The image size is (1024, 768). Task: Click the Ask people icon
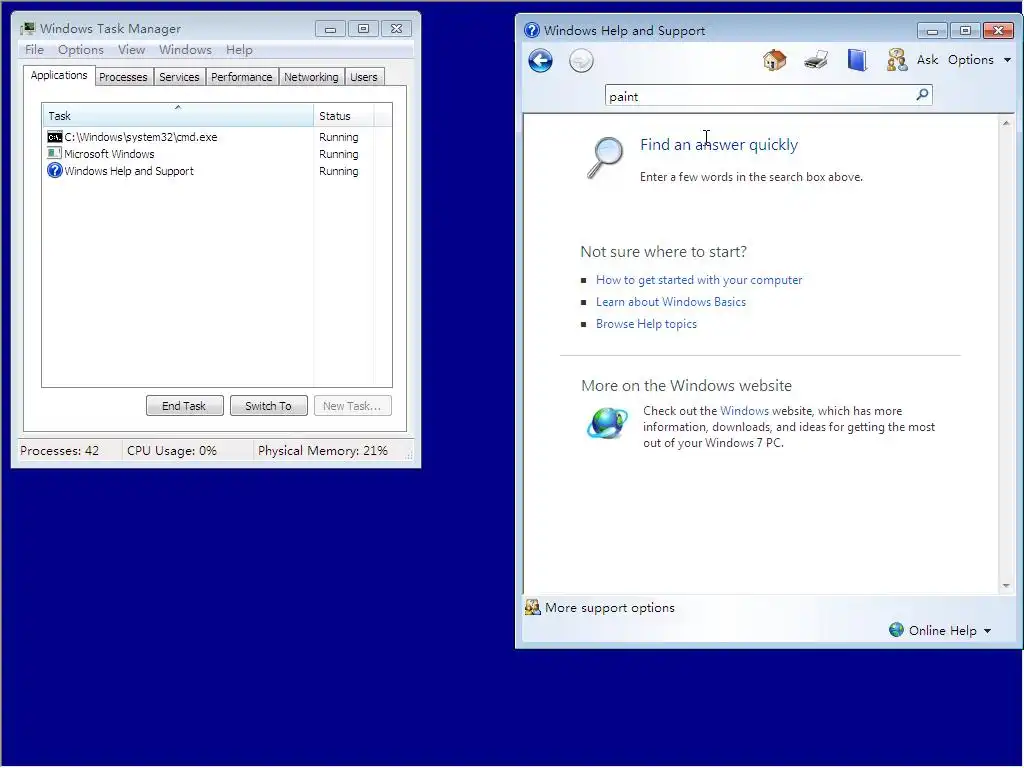point(897,60)
